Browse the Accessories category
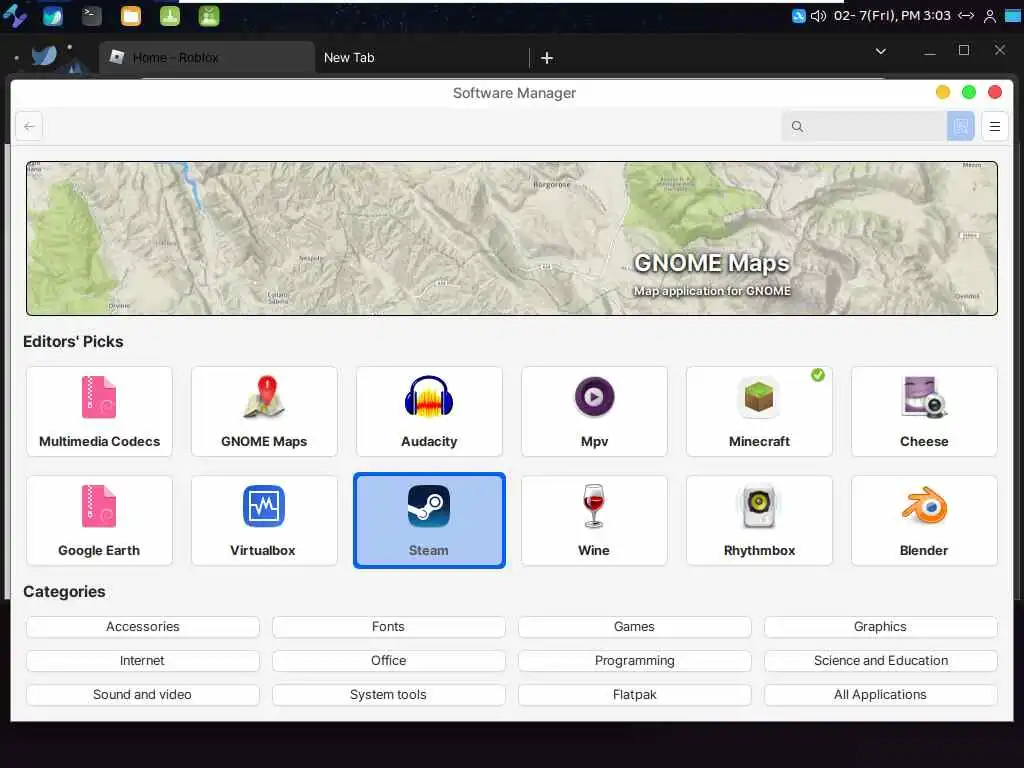The image size is (1024, 768). pyautogui.click(x=142, y=626)
